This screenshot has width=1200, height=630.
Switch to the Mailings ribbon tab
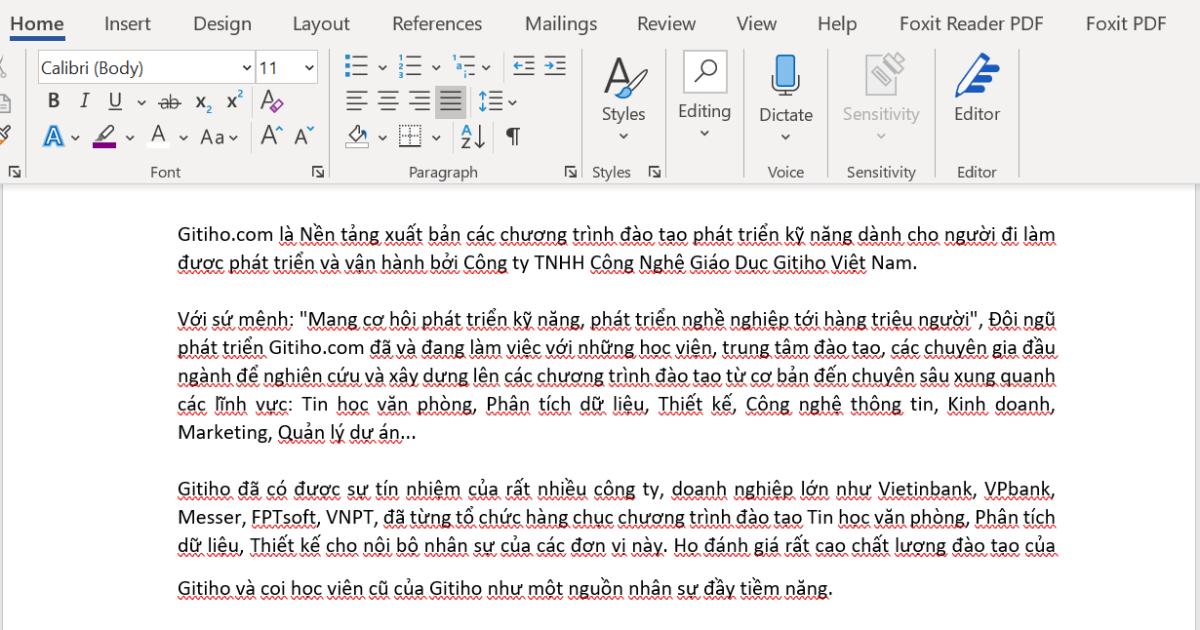coord(560,23)
